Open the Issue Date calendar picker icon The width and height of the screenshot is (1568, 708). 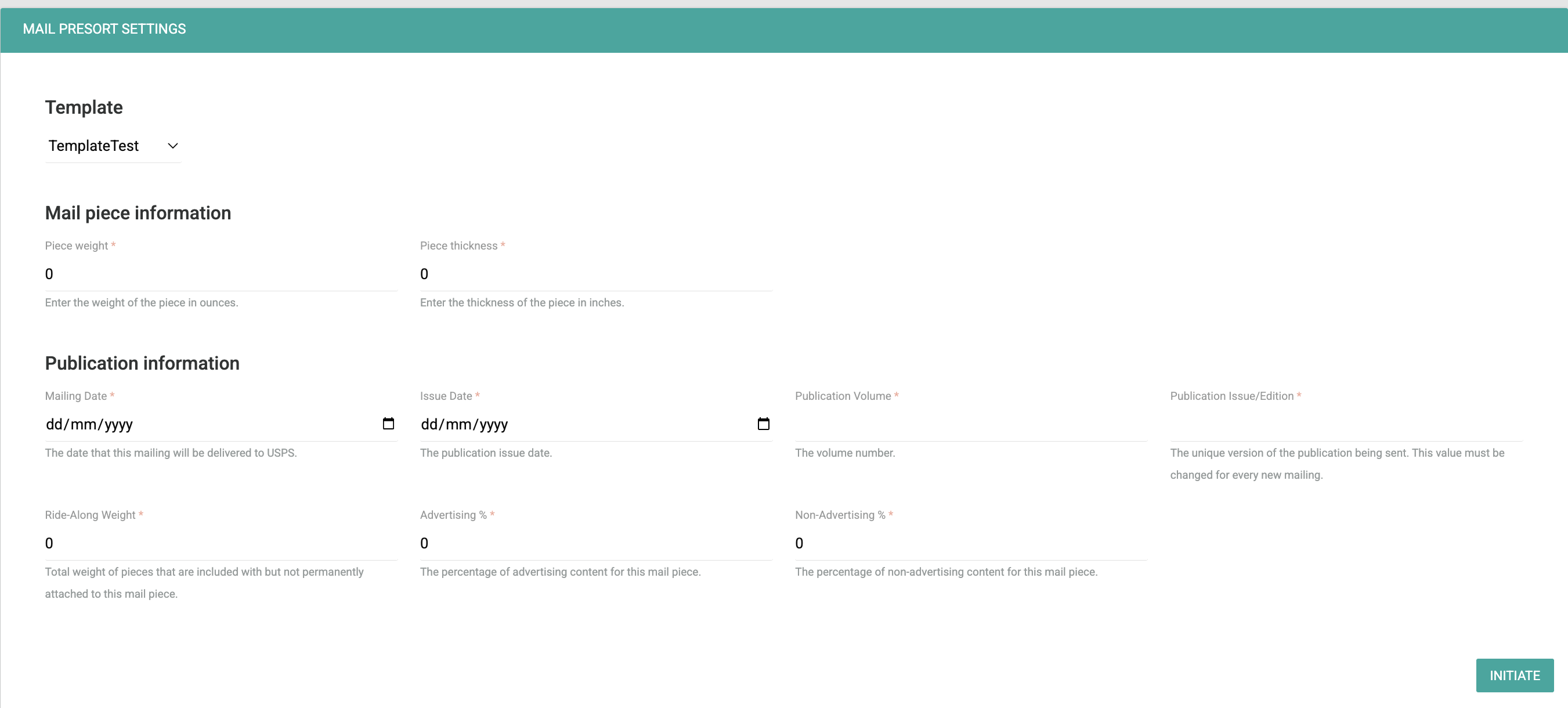tap(763, 423)
